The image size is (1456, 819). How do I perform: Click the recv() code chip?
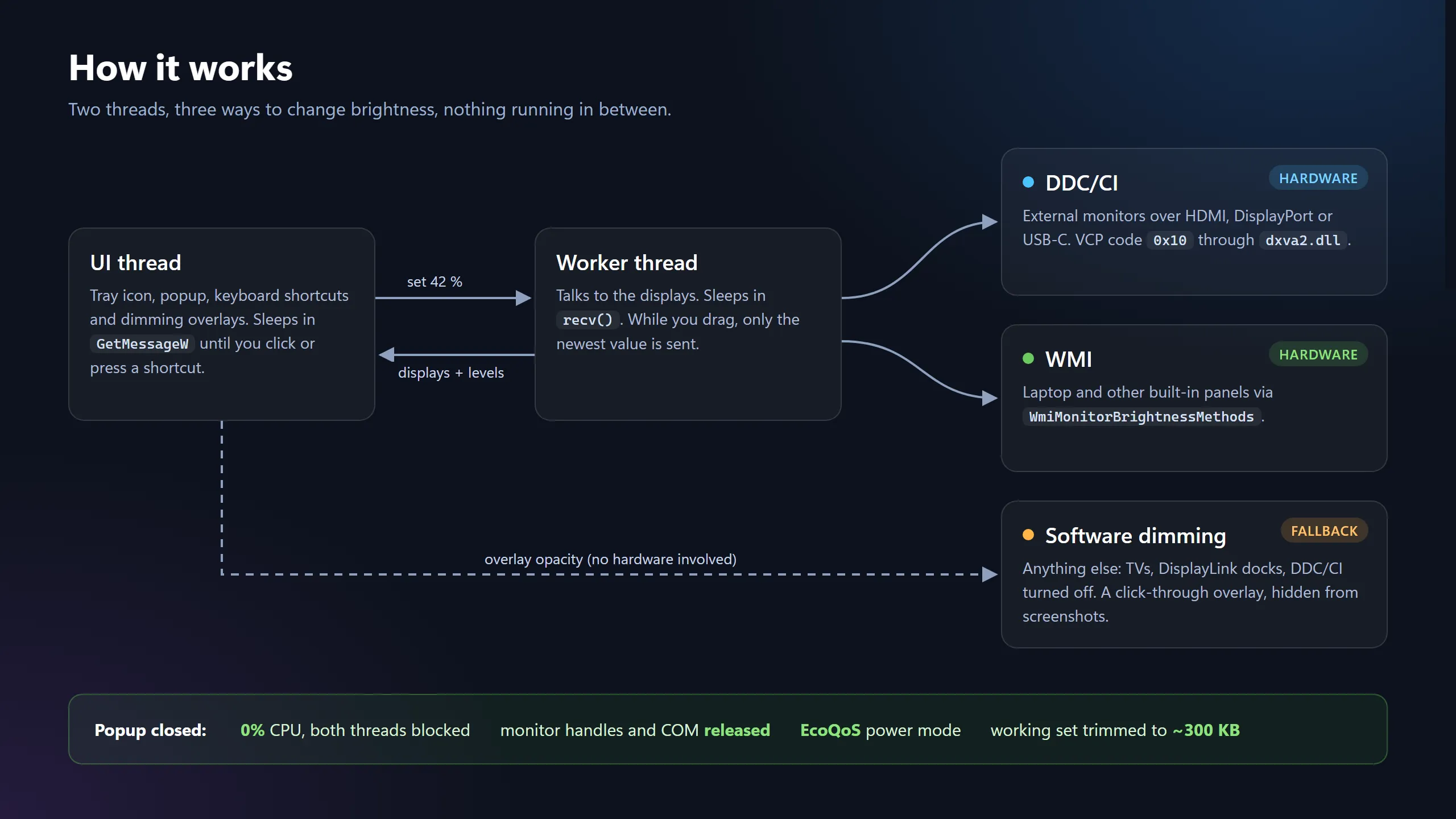(588, 320)
